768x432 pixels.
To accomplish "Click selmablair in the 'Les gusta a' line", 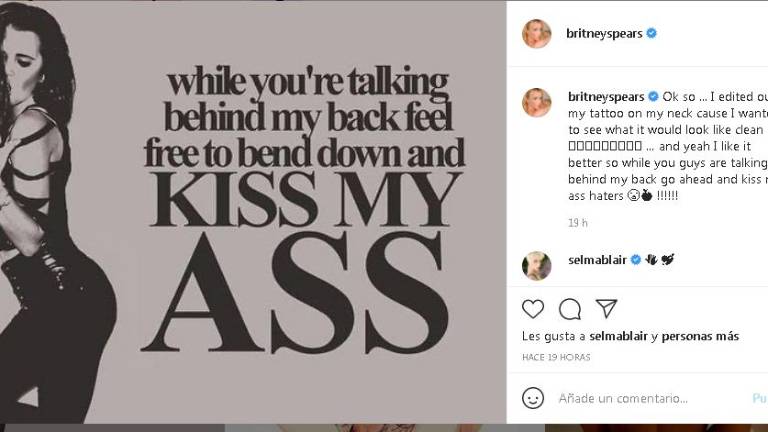I will [x=618, y=337].
